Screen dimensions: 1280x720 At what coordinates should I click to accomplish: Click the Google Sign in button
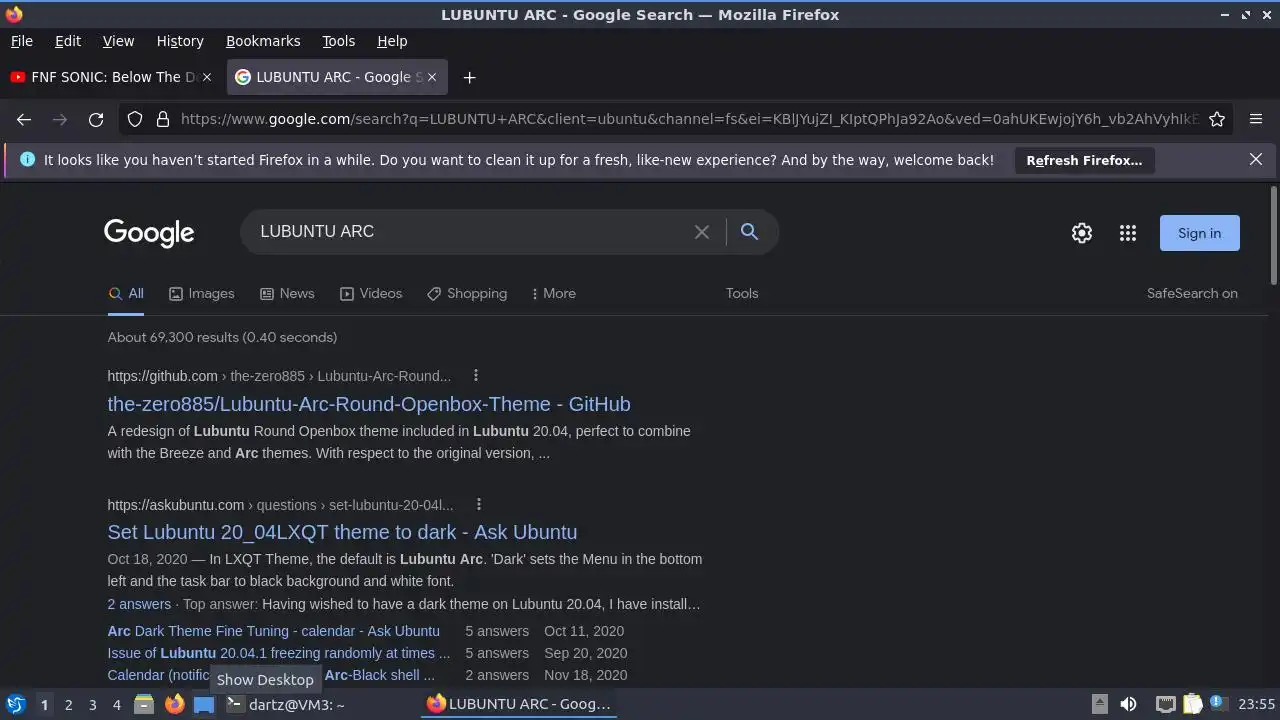(x=1199, y=233)
